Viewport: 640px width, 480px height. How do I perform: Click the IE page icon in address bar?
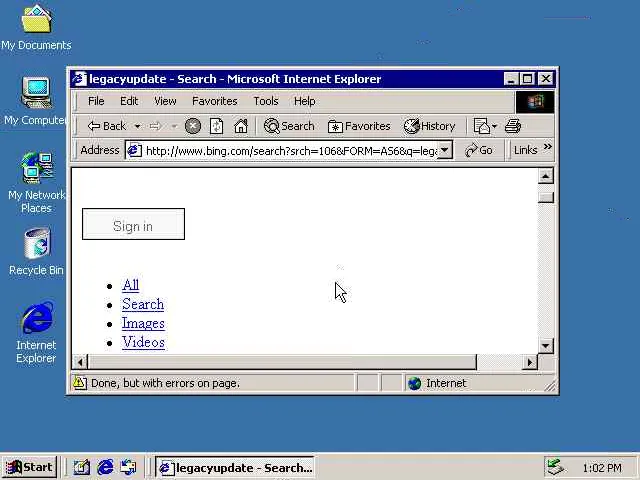[134, 151]
